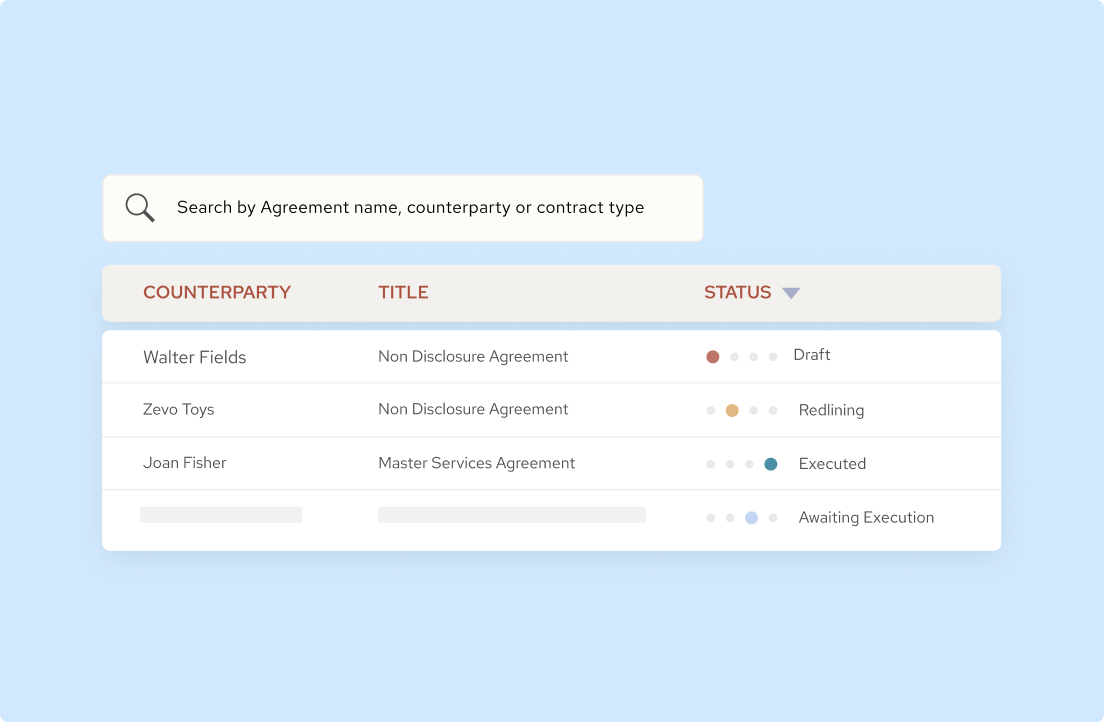The height and width of the screenshot is (722, 1104).
Task: Sort by the Title column header
Action: pyautogui.click(x=403, y=292)
